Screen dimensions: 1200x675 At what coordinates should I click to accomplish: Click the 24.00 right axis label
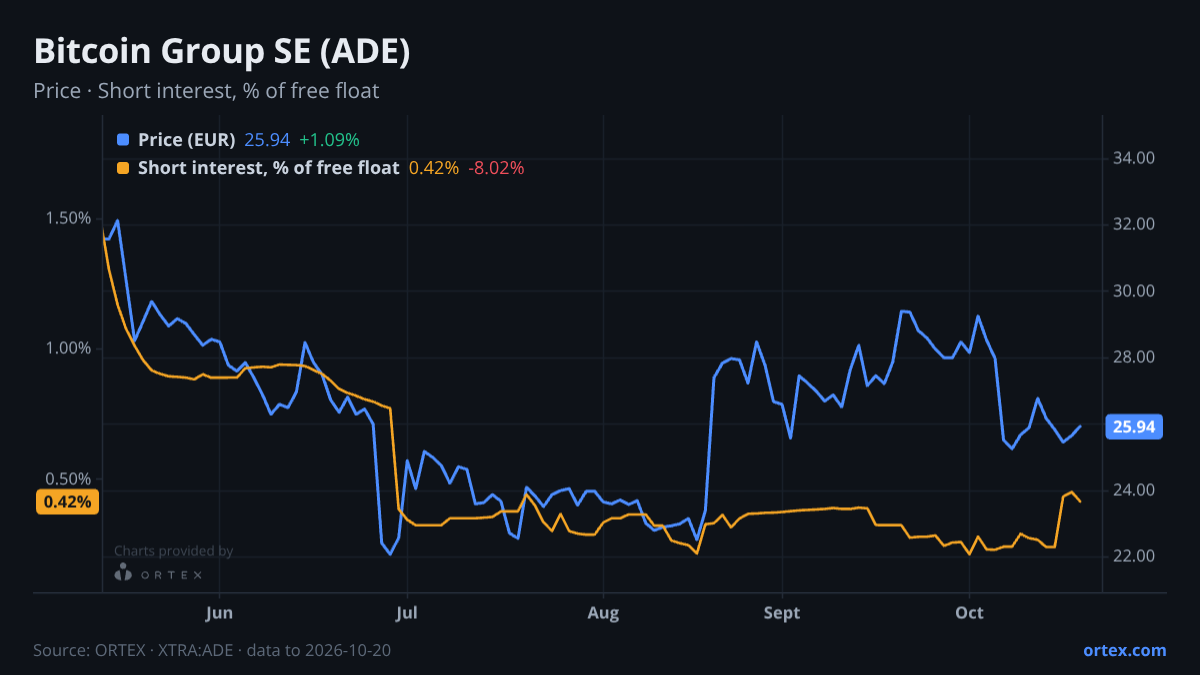tap(1134, 490)
